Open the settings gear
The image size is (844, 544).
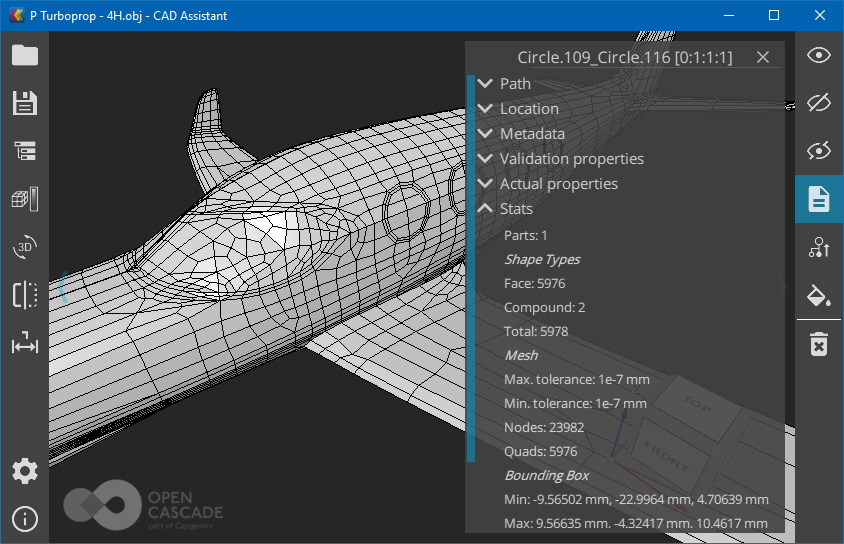[25, 471]
